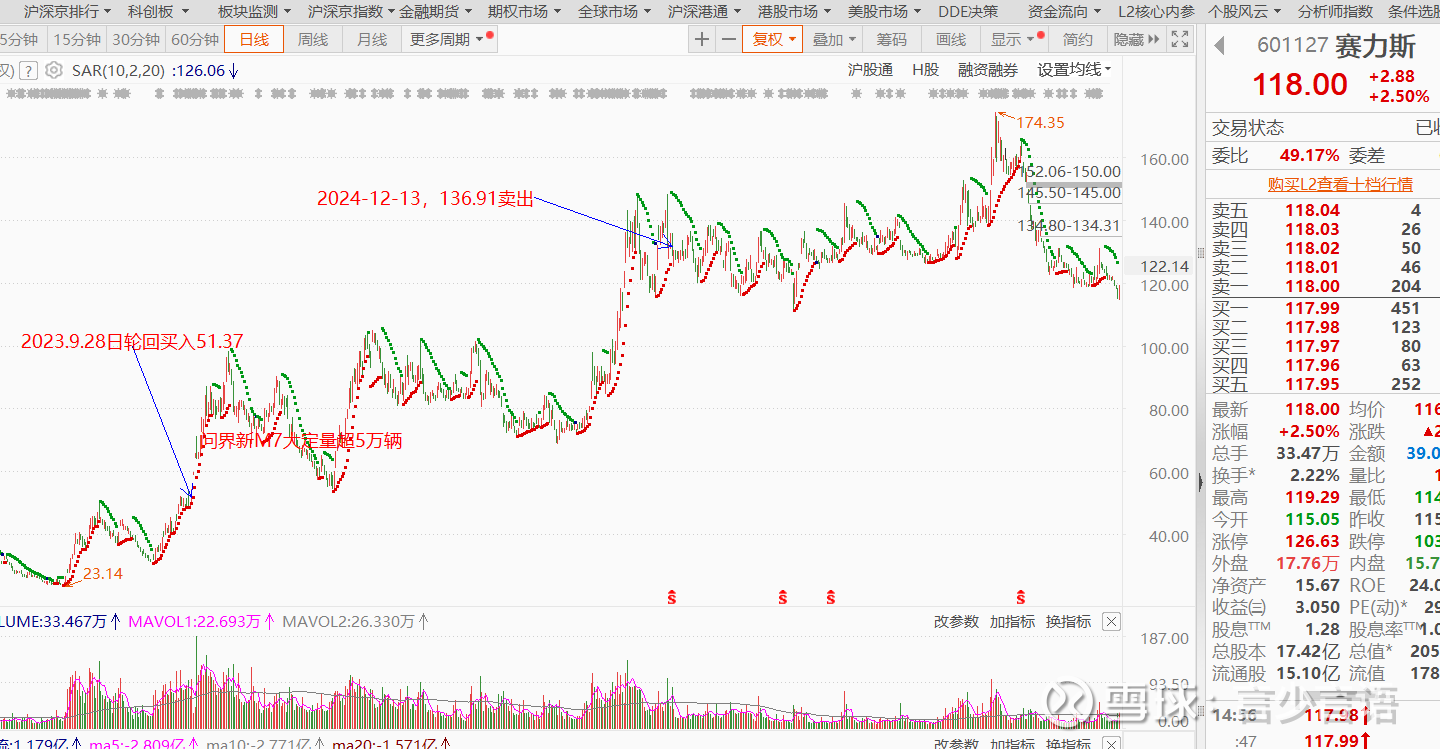Click the stock name 赛力斯
Screen dimensions: 1440x749
1378,46
